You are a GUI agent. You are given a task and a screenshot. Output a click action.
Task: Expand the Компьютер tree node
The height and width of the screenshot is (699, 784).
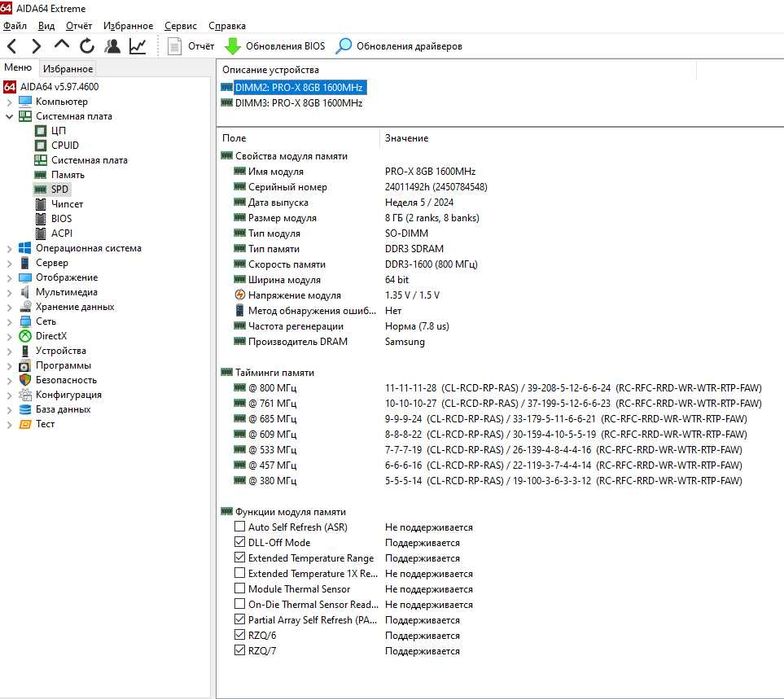pos(10,102)
